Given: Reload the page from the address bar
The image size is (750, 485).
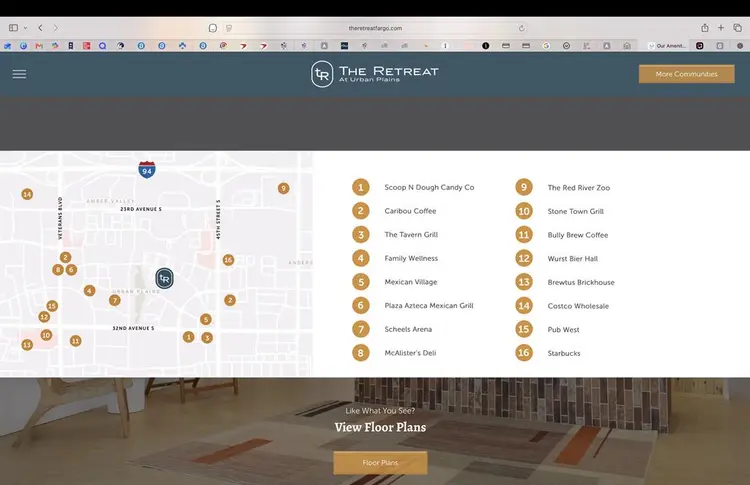Looking at the screenshot, I should point(521,28).
